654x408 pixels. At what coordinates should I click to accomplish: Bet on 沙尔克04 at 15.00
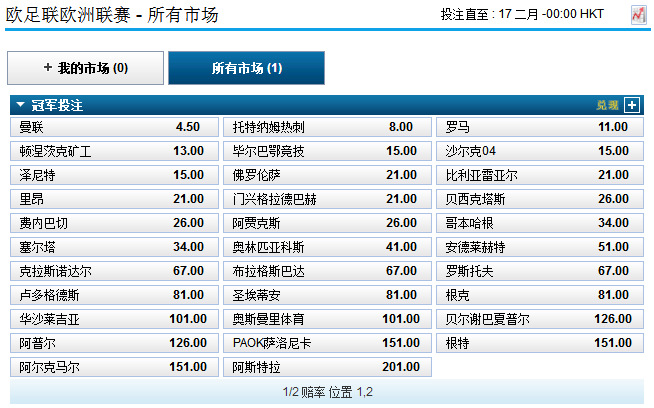540,151
